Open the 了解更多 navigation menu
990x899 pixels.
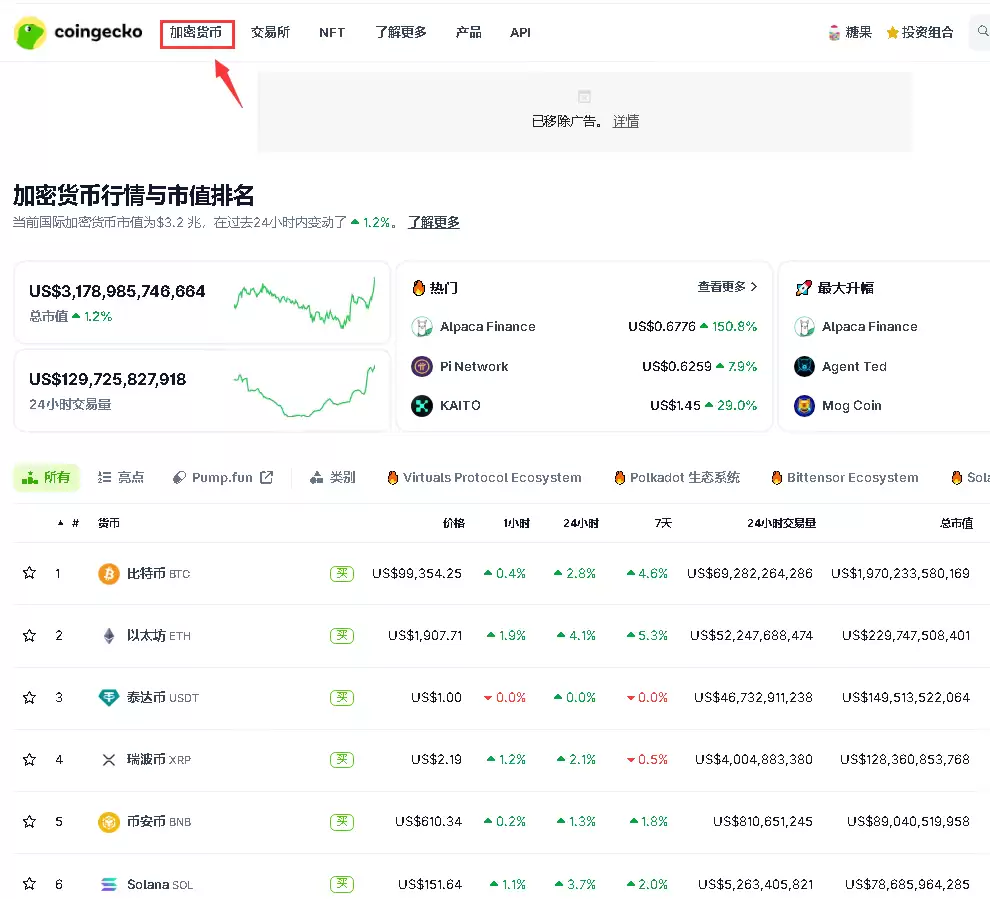(x=400, y=31)
